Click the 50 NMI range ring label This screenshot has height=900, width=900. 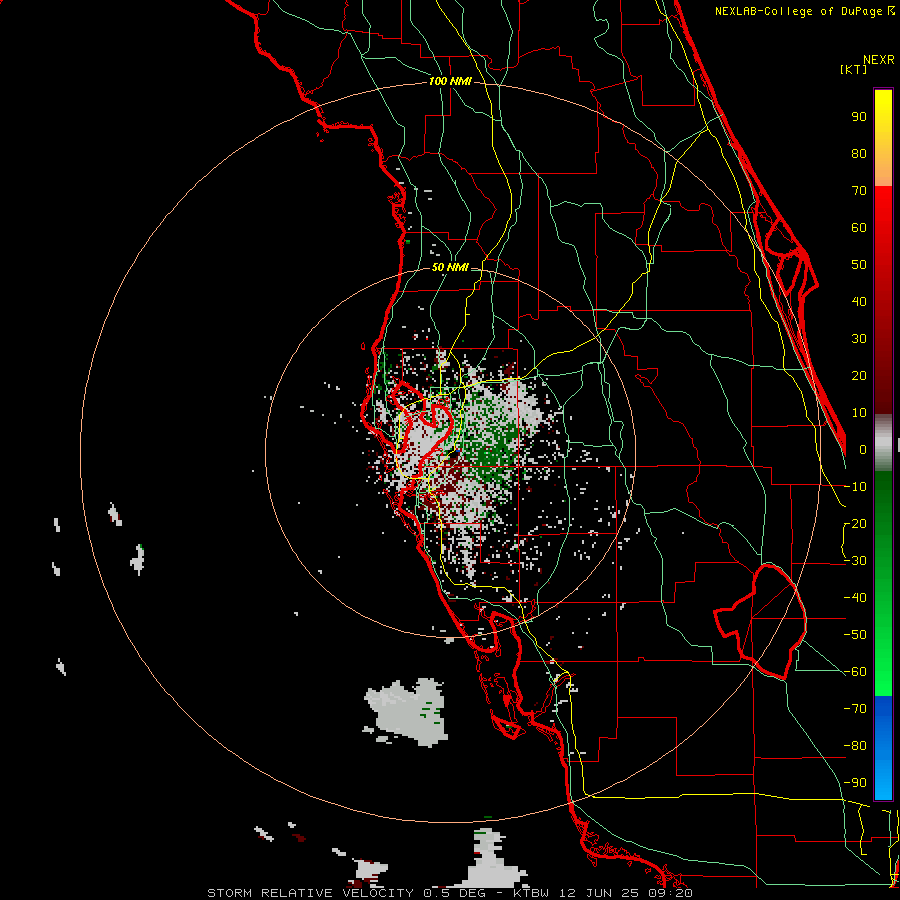450,267
